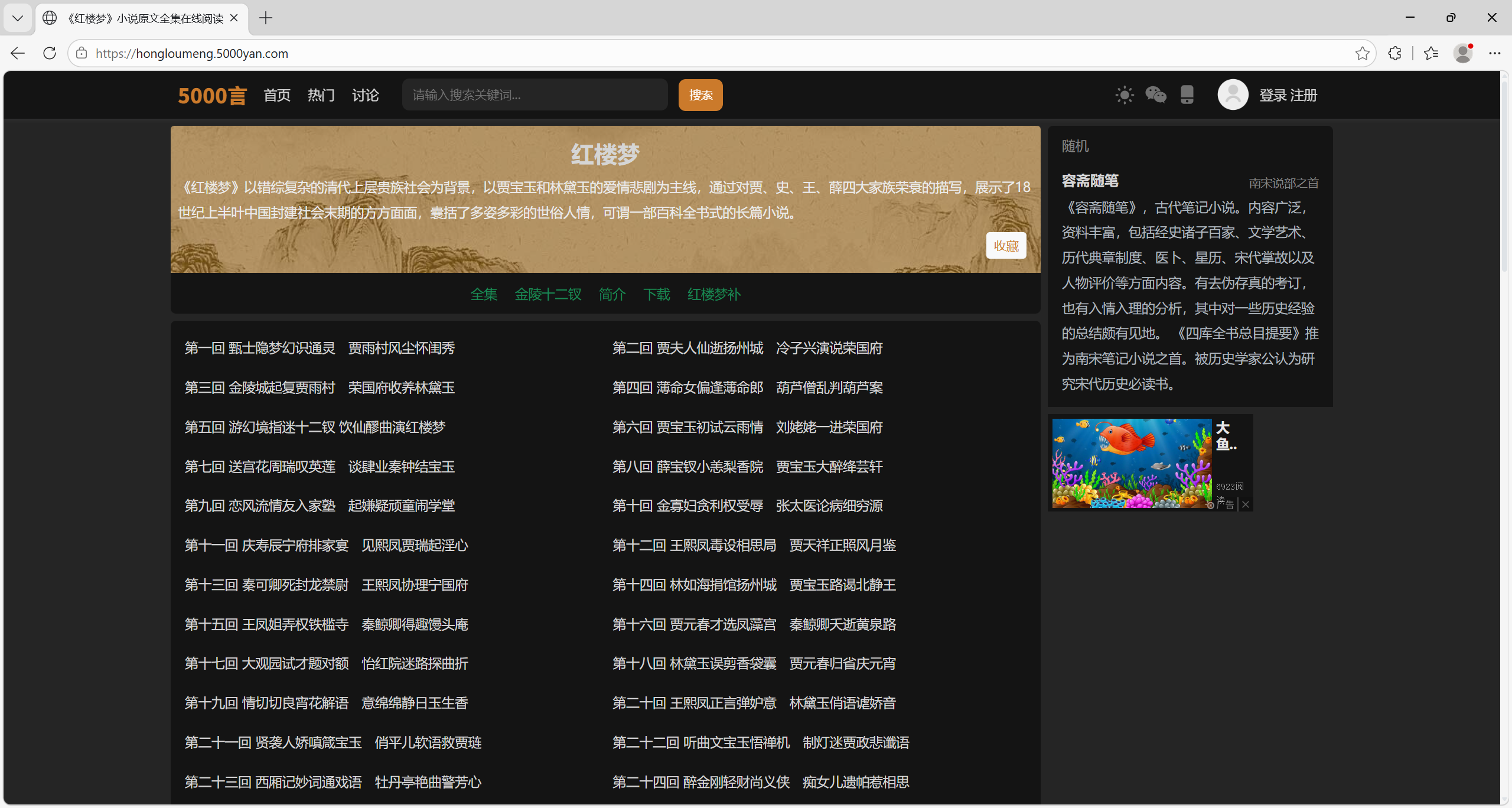Viewport: 1512px width, 808px height.
Task: Open the favorites list icon in toolbar
Action: tap(1431, 53)
